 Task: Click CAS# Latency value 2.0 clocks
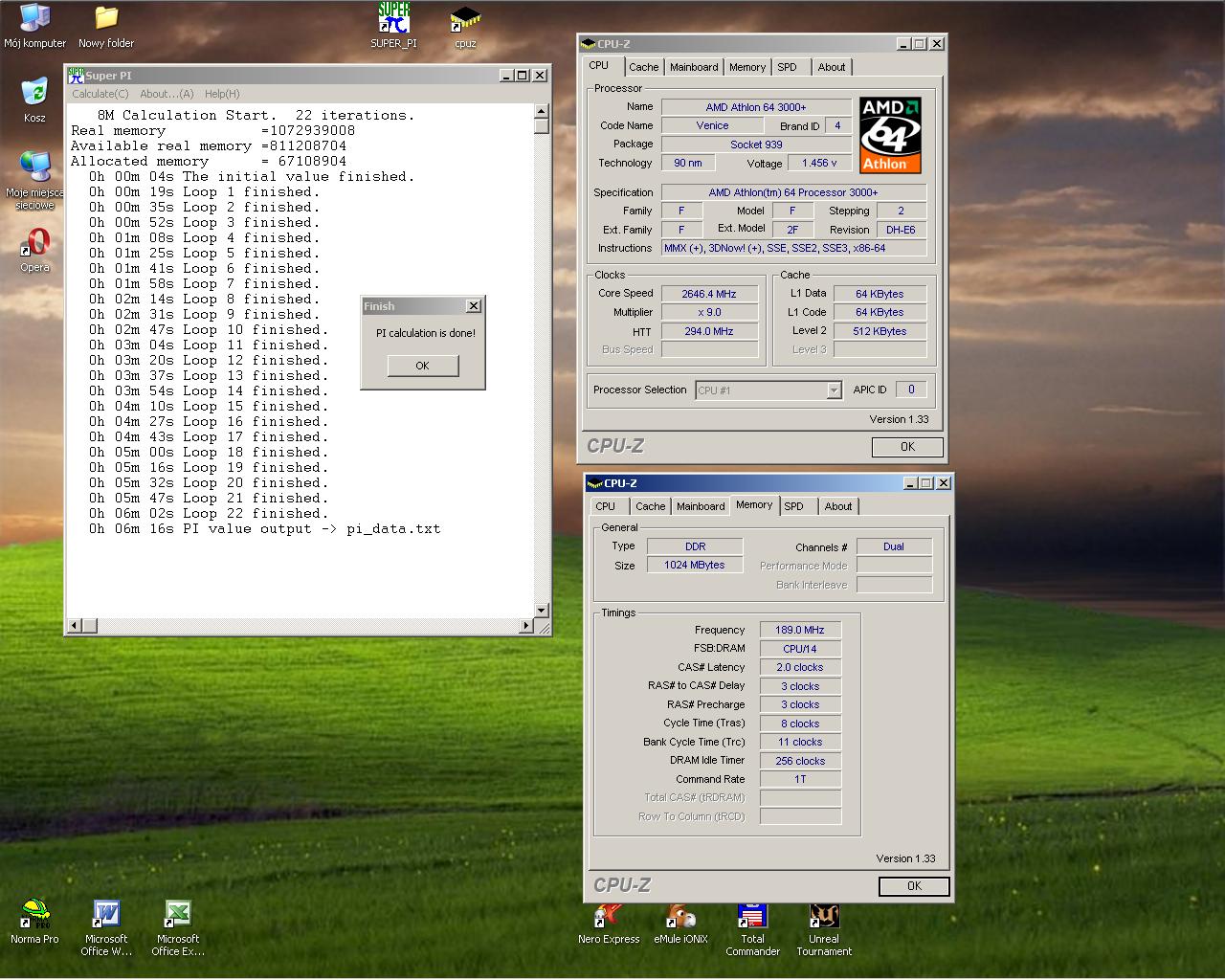click(x=800, y=667)
